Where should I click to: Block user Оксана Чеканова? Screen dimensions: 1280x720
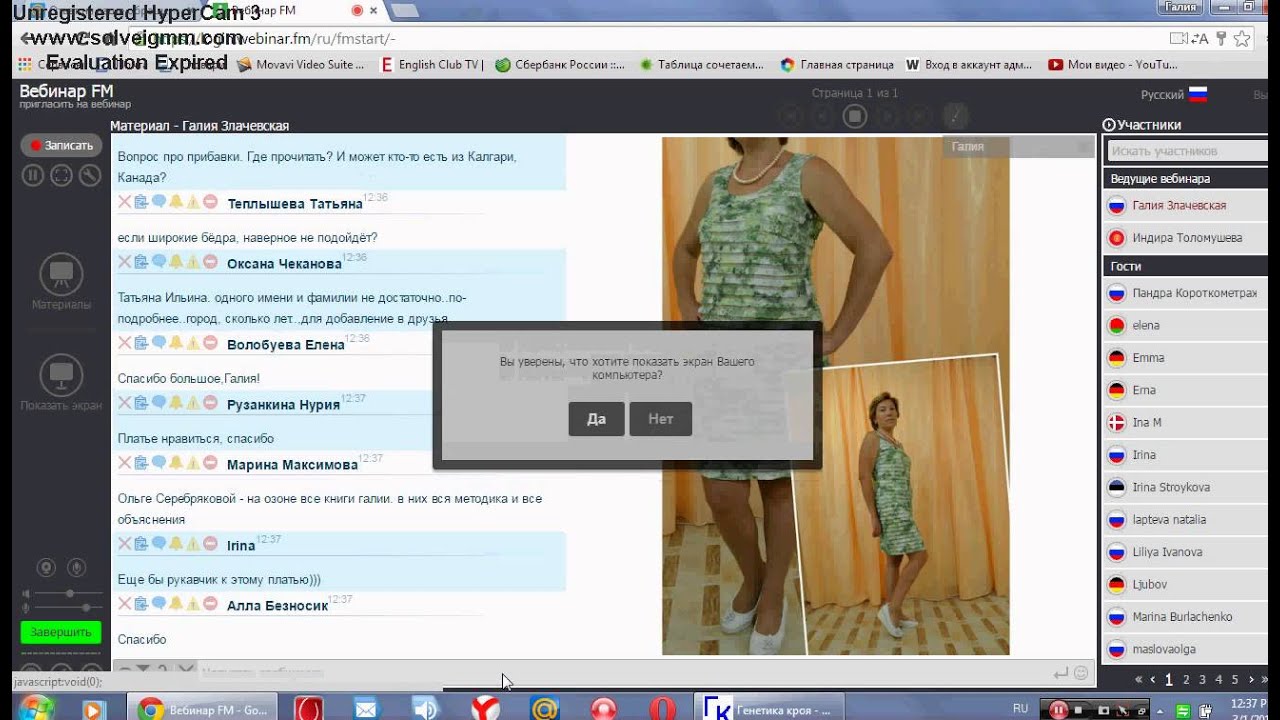(x=210, y=262)
